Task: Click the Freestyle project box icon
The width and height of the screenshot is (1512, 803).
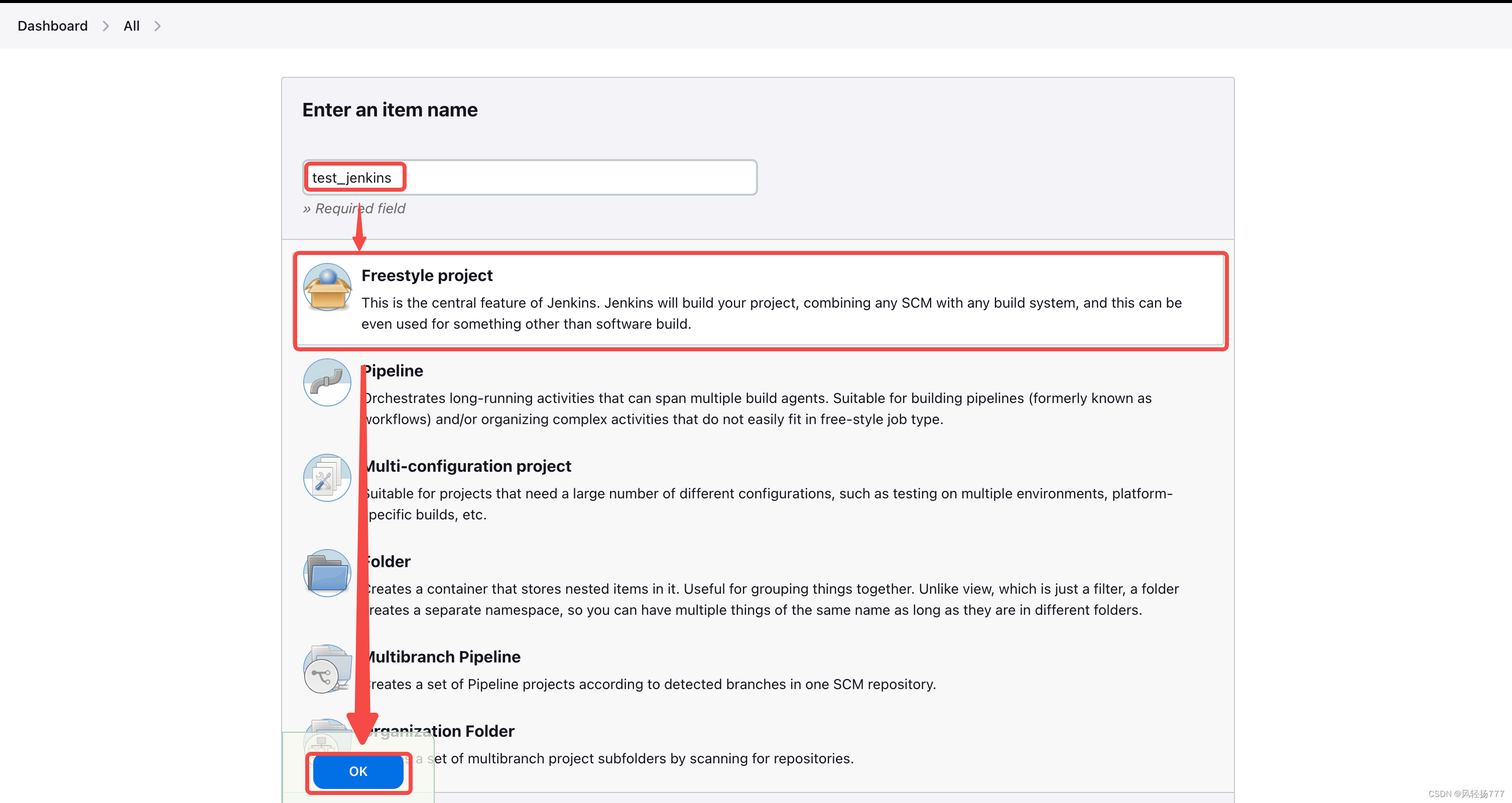Action: [x=327, y=287]
